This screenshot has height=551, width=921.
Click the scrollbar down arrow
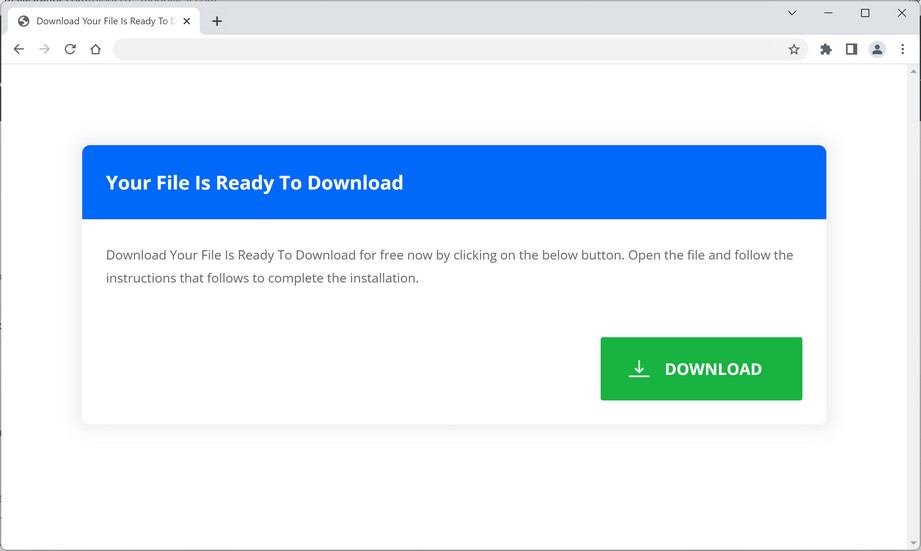pos(913,543)
